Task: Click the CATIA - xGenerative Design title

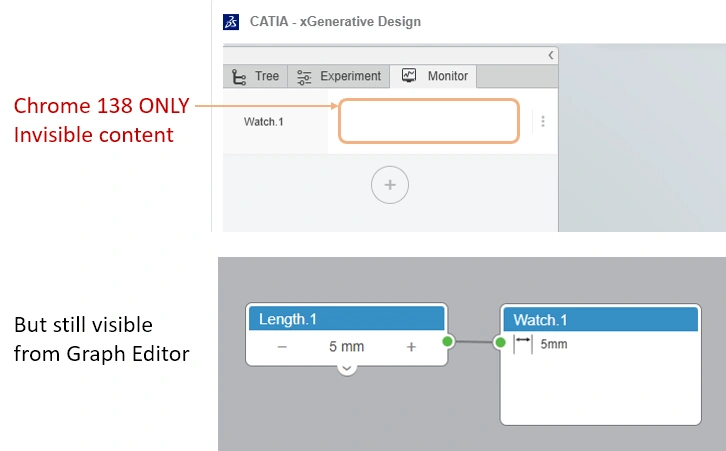Action: [x=335, y=22]
